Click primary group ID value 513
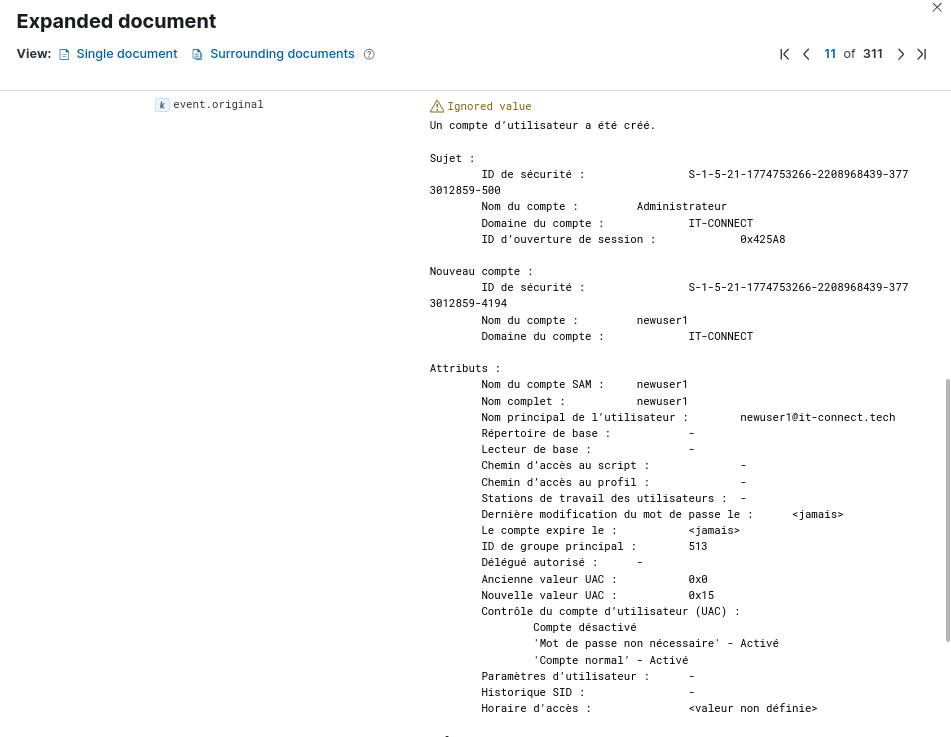 698,547
